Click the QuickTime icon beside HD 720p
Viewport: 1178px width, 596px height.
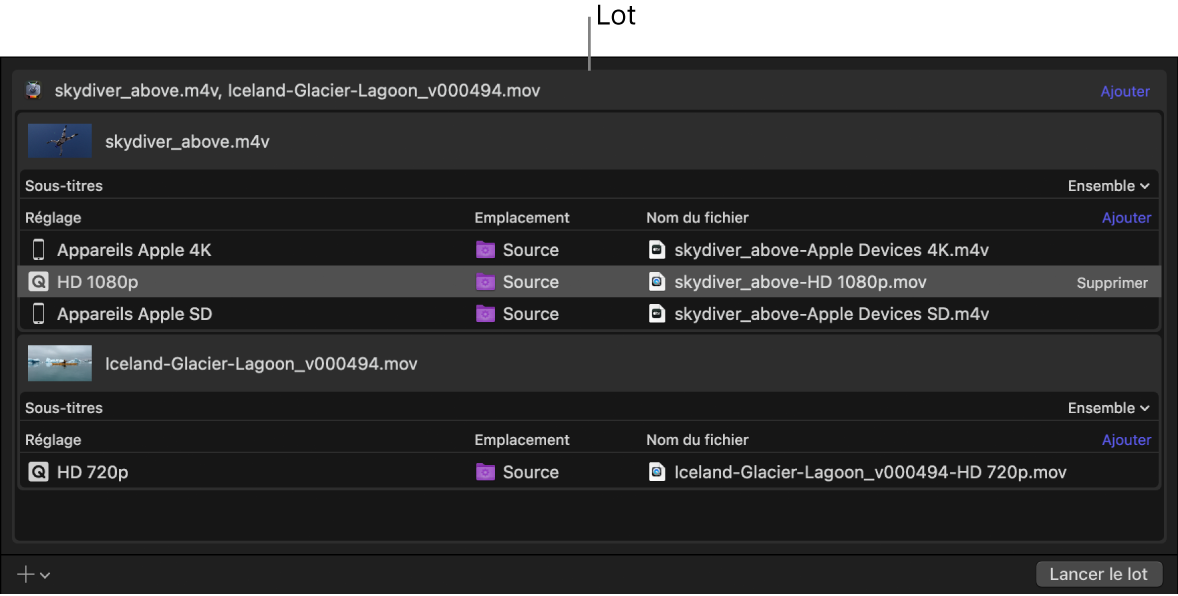[x=39, y=472]
